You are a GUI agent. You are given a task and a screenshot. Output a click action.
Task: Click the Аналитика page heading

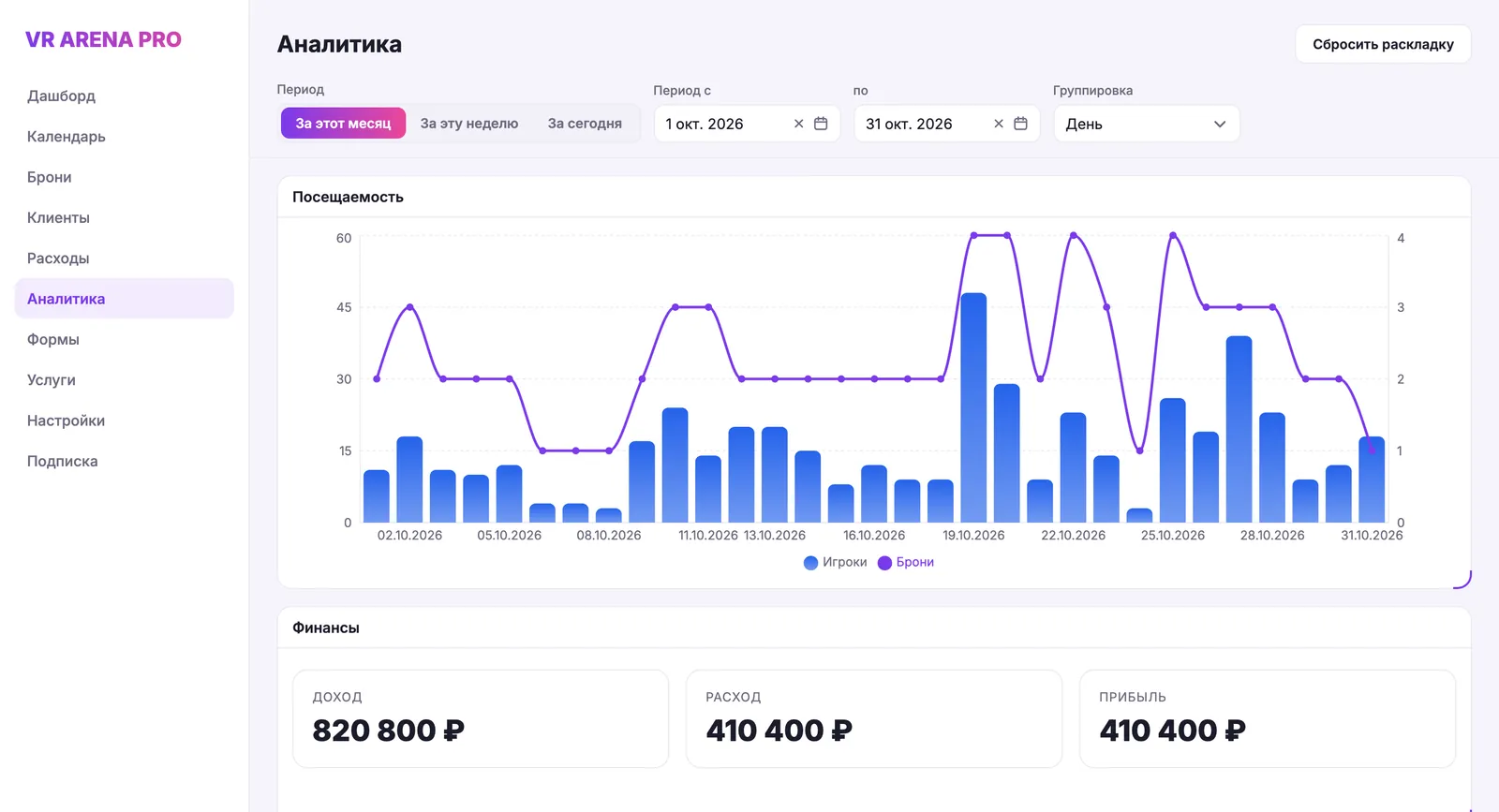click(x=339, y=44)
